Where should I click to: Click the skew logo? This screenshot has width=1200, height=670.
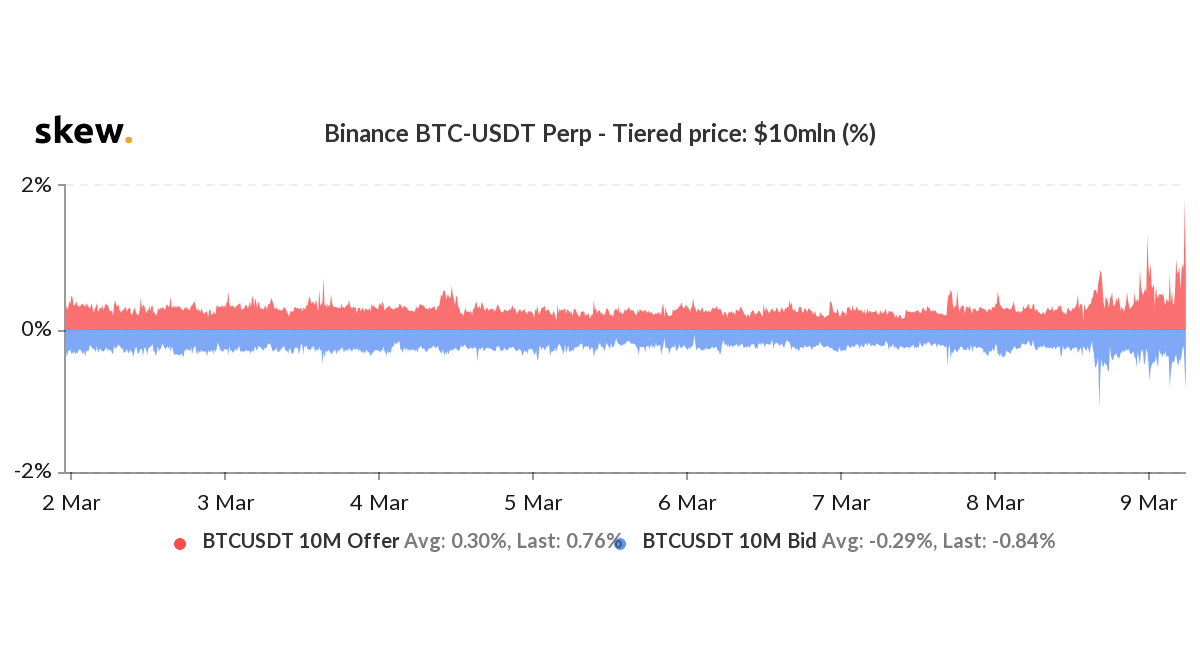[82, 132]
